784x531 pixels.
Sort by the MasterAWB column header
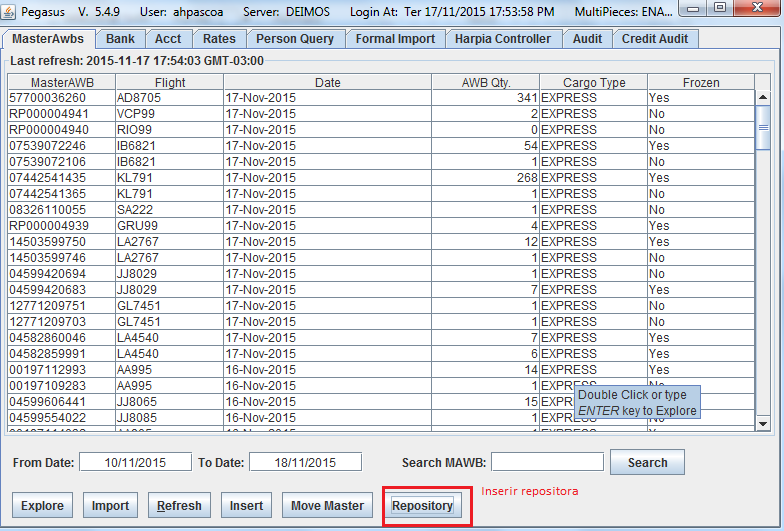(62, 82)
